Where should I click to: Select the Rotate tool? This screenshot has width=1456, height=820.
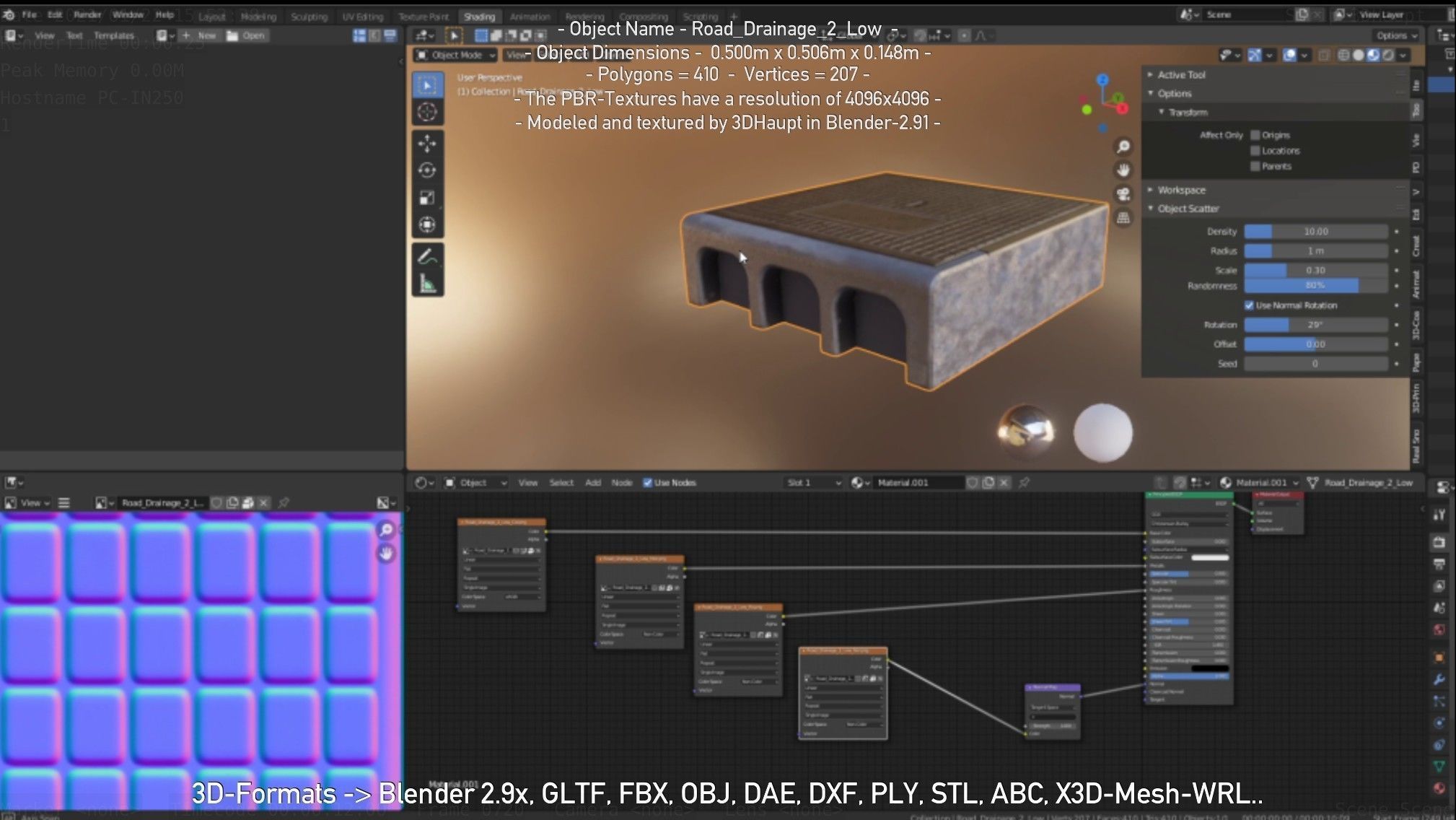click(427, 170)
